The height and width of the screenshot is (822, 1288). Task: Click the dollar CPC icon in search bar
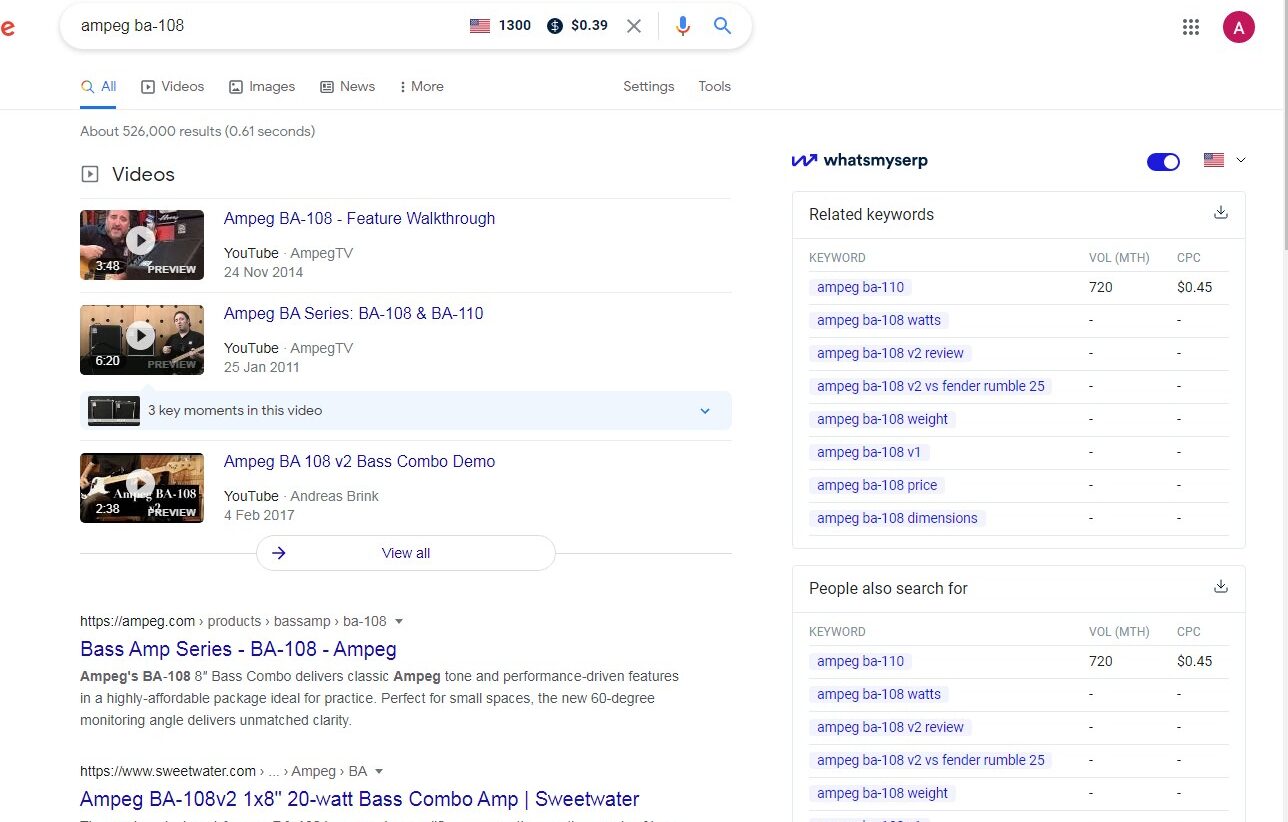pyautogui.click(x=555, y=26)
